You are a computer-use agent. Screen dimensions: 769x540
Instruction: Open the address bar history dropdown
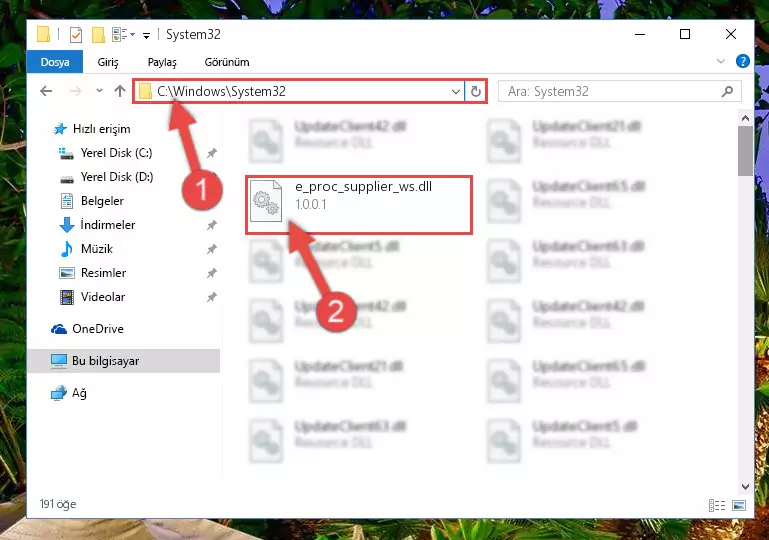click(456, 92)
